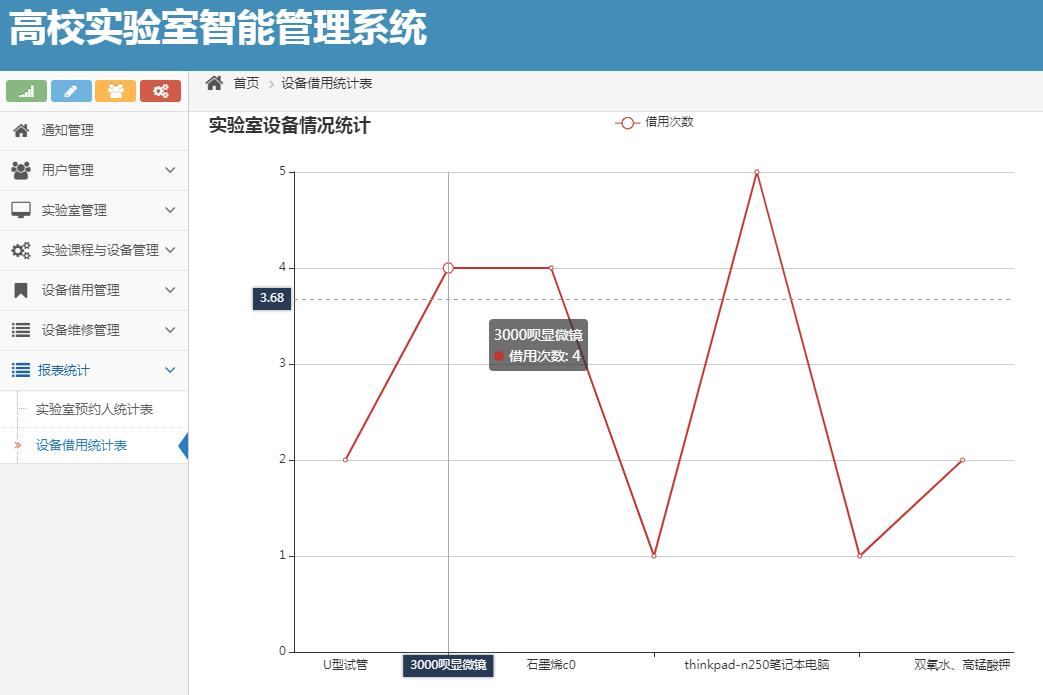The height and width of the screenshot is (695, 1043).
Task: Click the U型试管 data point on chart
Action: [x=345, y=460]
